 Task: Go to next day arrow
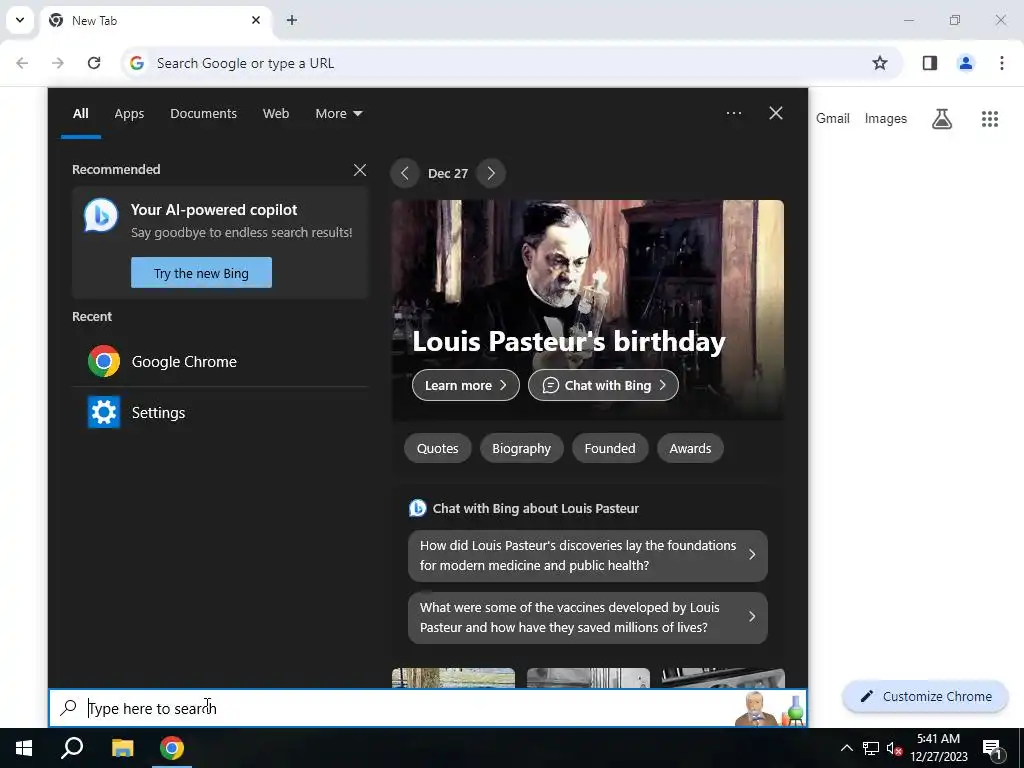click(x=491, y=173)
